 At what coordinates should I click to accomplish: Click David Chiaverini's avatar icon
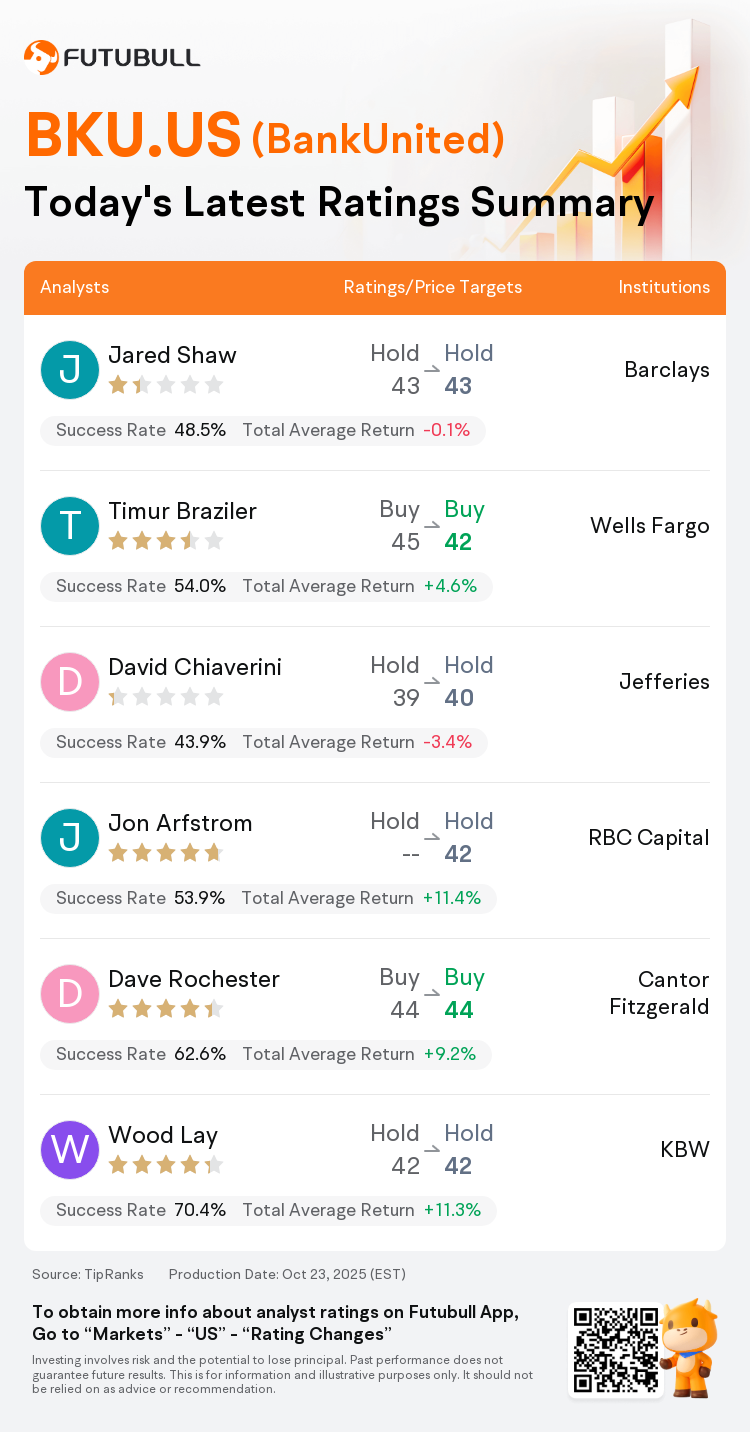(x=70, y=682)
